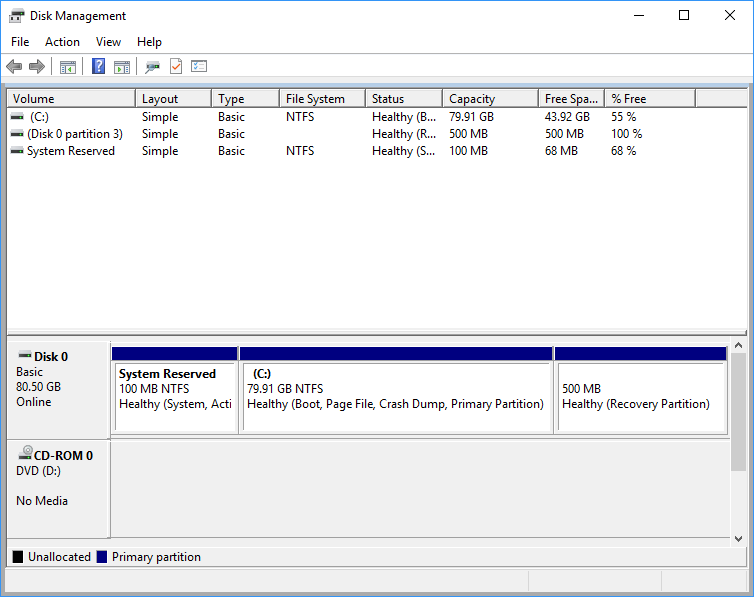Open Help with the blue question mark icon
The width and height of the screenshot is (754, 597).
(99, 66)
